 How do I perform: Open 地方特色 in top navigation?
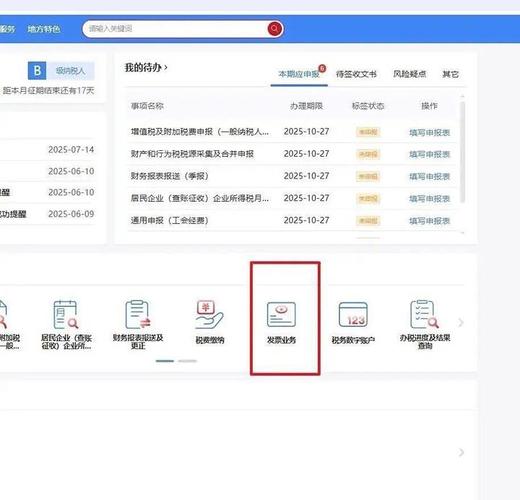44,29
